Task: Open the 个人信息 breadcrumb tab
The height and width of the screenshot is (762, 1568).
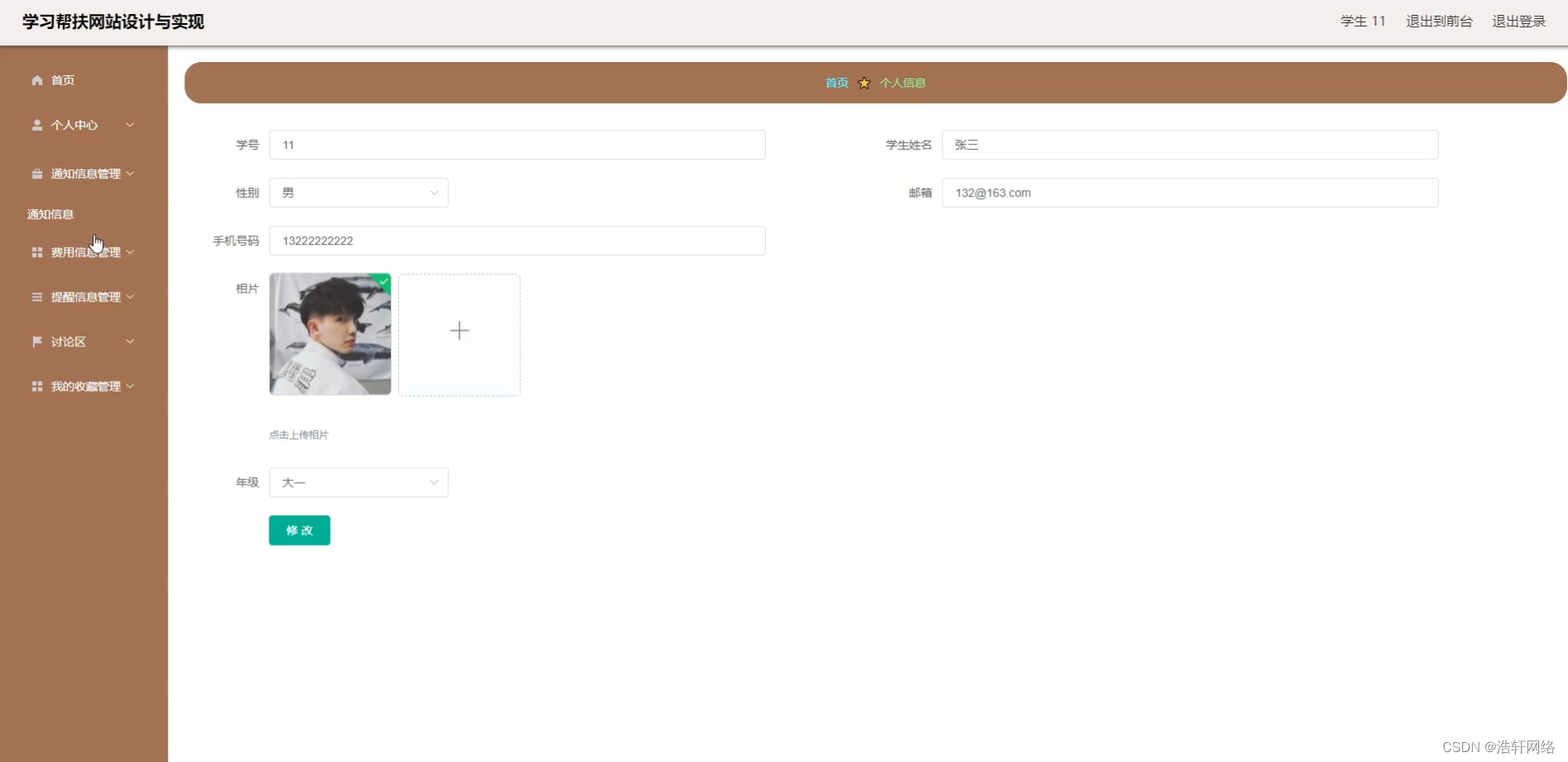Action: [902, 83]
